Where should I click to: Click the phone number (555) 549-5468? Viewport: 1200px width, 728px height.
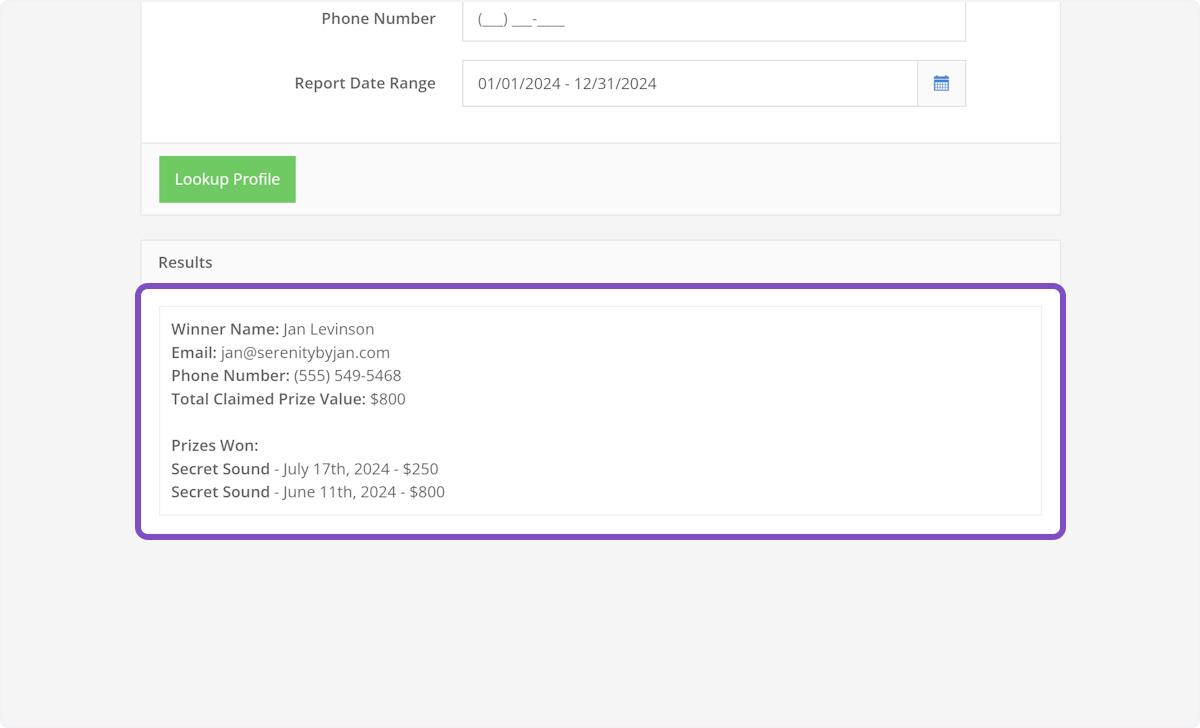point(347,376)
